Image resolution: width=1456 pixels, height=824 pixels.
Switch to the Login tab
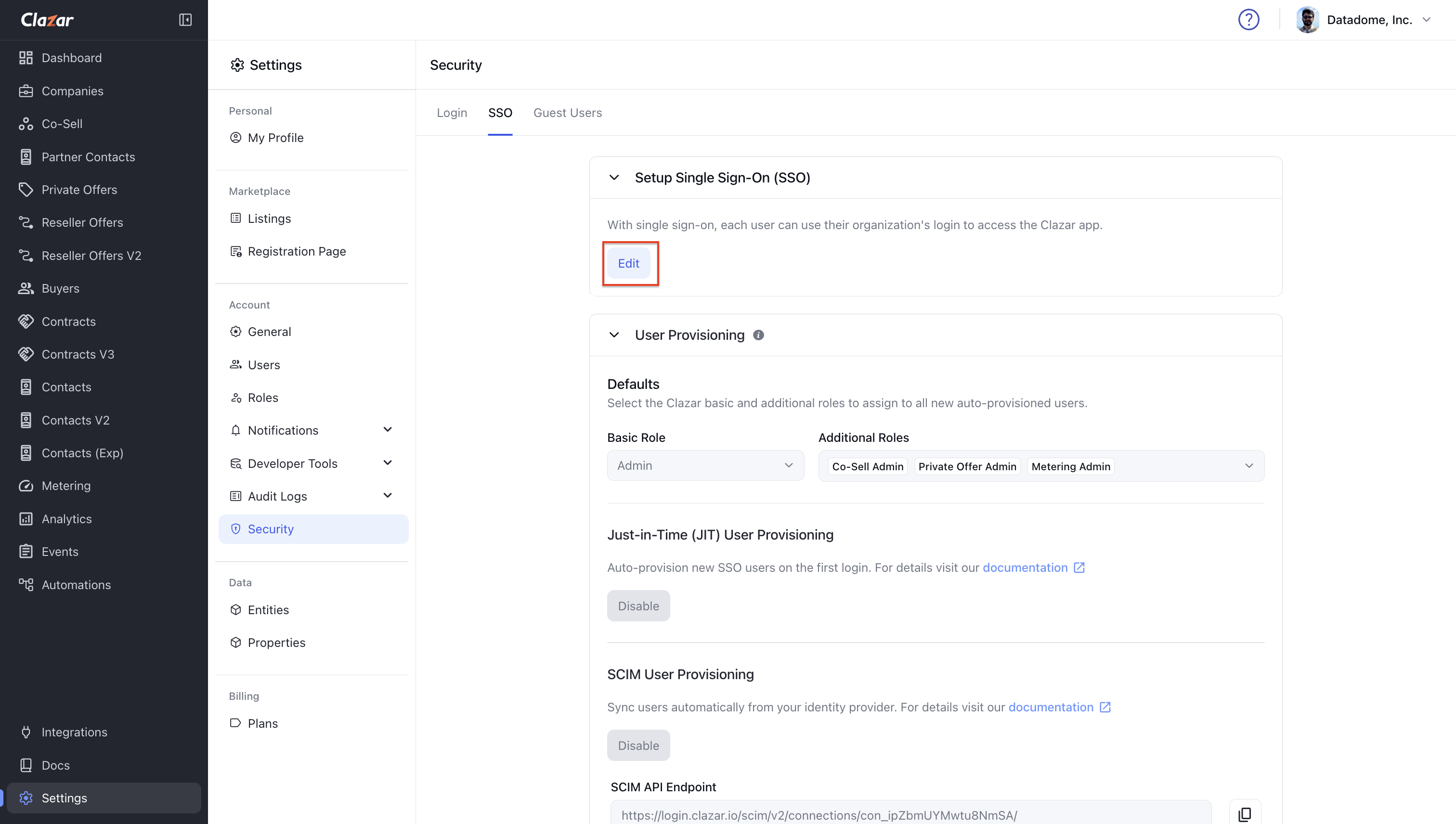pyautogui.click(x=452, y=113)
